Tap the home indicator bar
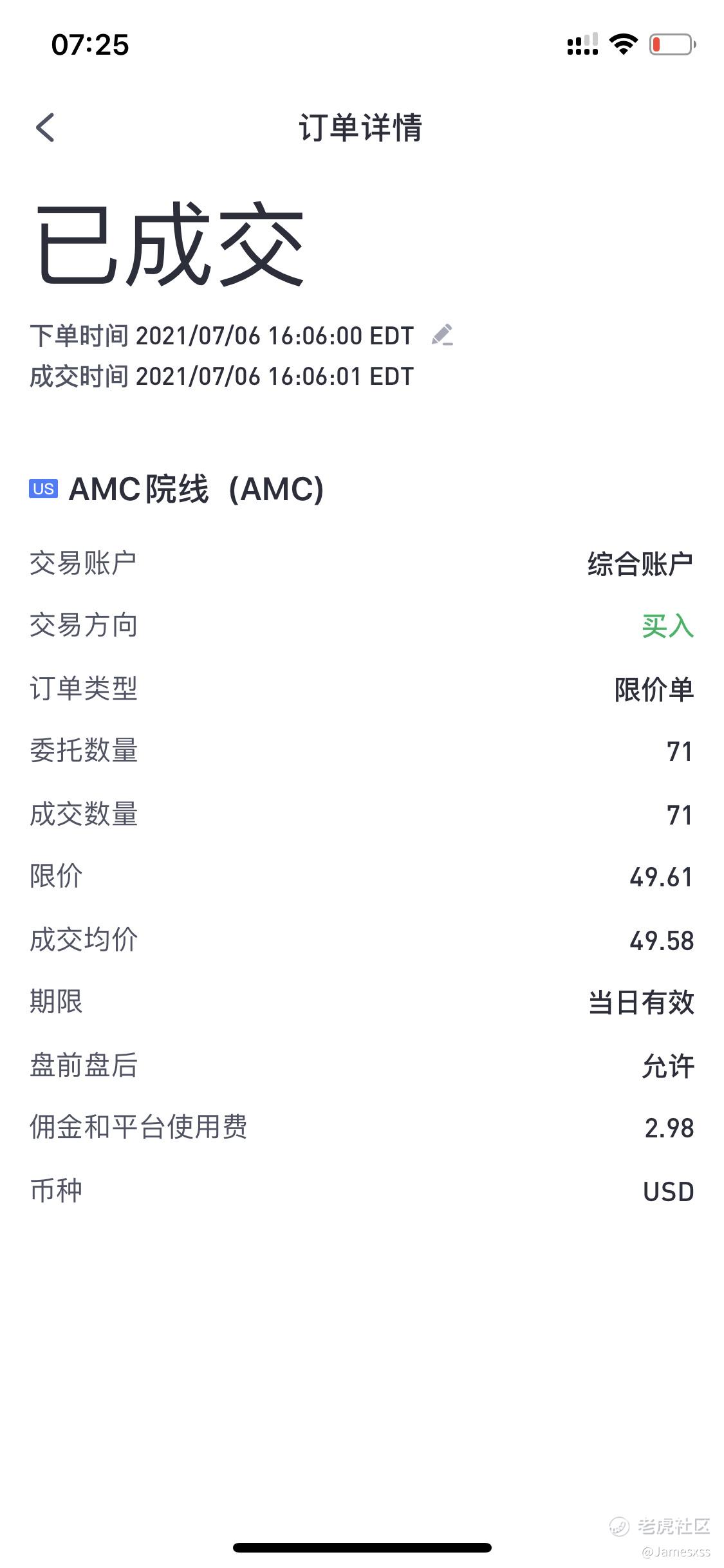724x1568 pixels. tap(362, 1547)
